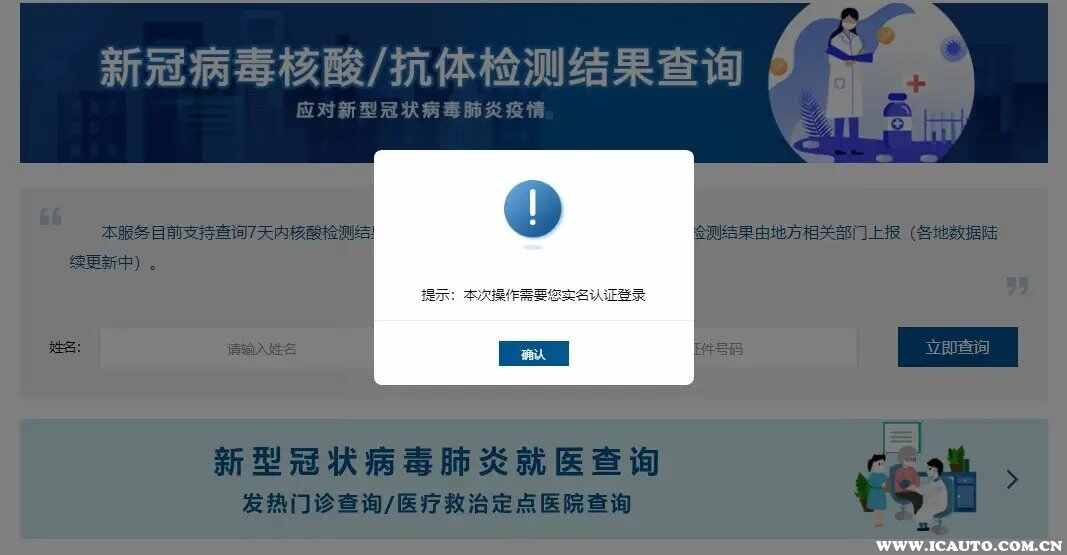Screen dimensions: 1067x555
Task: Click the blue exclamation alert icon
Action: point(533,209)
